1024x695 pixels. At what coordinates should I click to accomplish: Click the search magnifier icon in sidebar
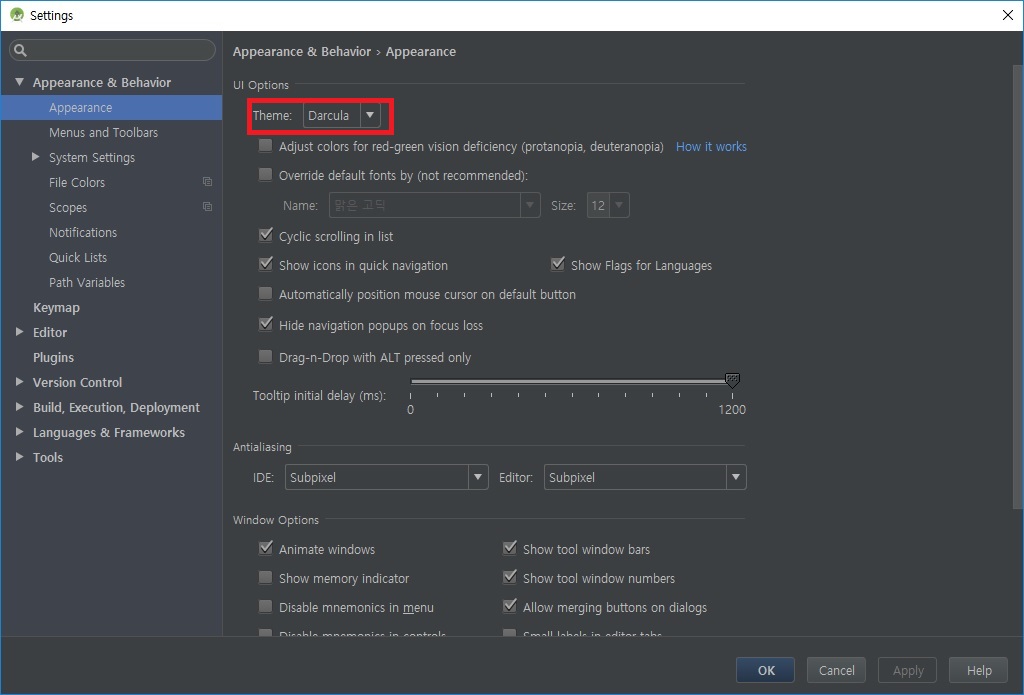(21, 51)
